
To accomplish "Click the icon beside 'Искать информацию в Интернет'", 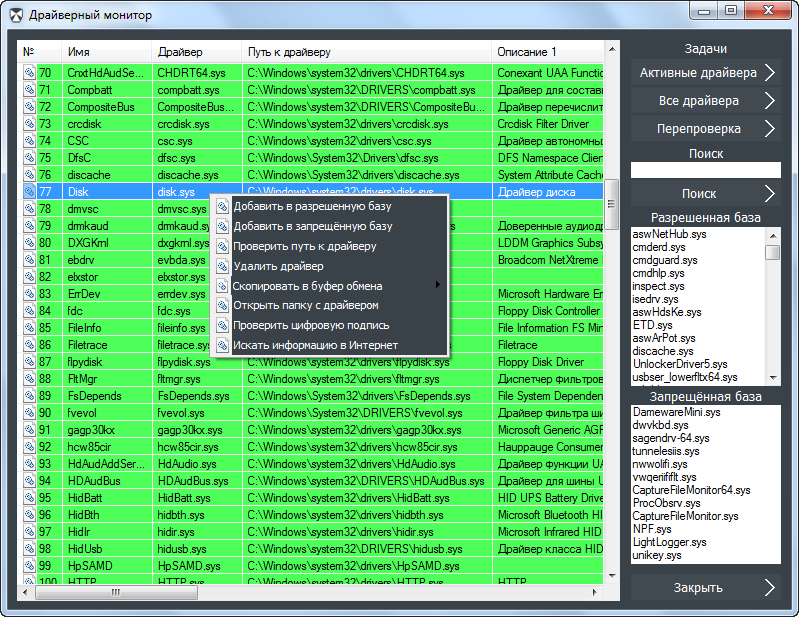I will 223,345.
